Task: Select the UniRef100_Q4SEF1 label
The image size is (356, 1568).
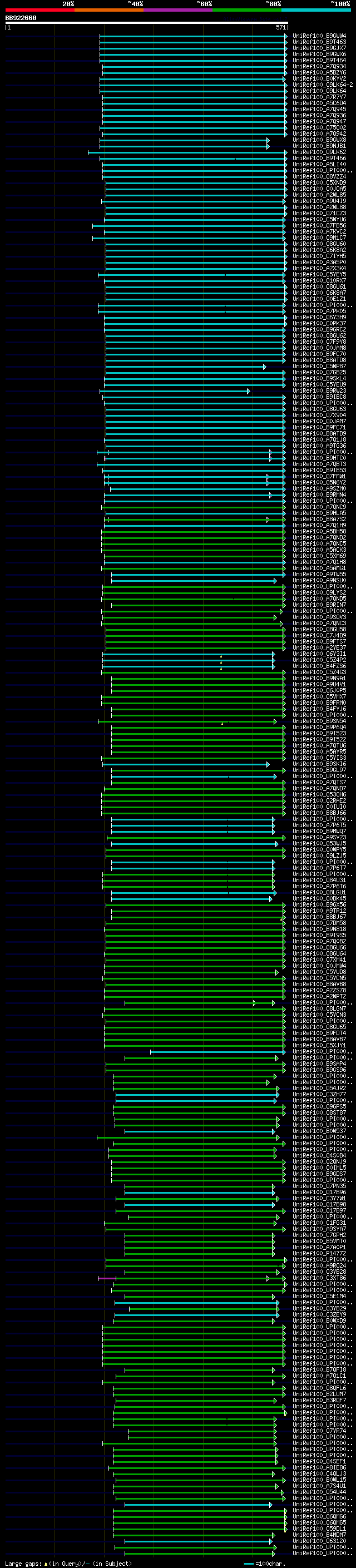Action: click(x=319, y=1461)
